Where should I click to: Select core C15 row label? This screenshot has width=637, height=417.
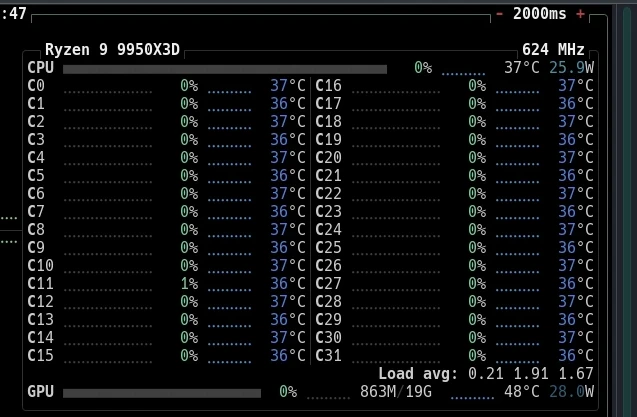click(40, 356)
